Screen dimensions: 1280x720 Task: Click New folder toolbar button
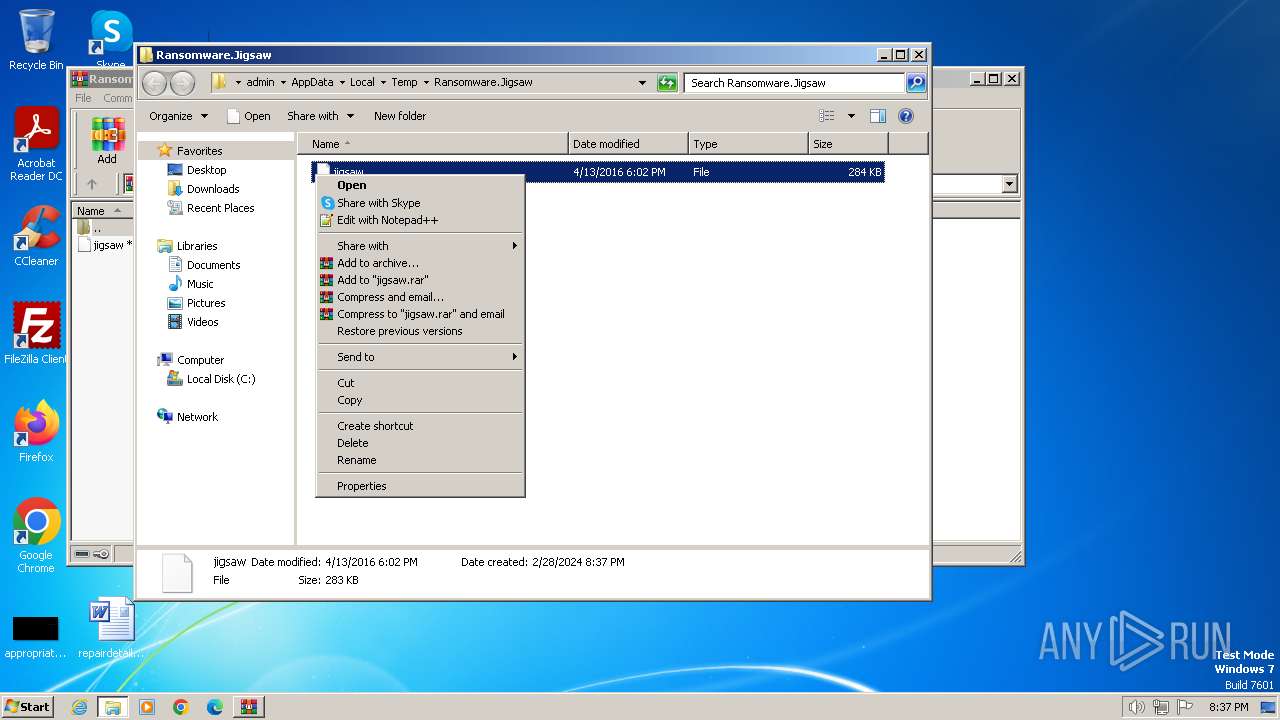click(x=400, y=116)
